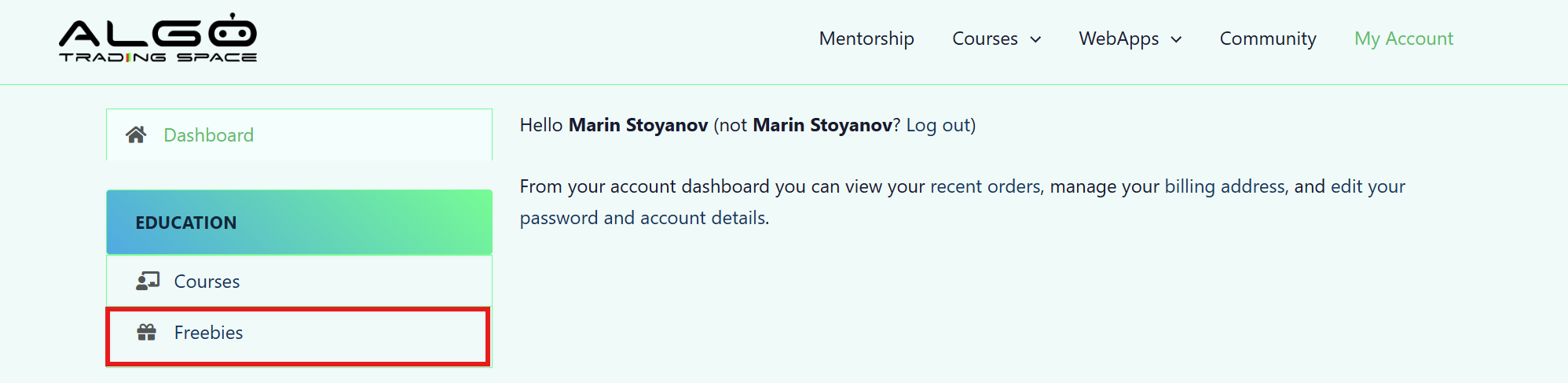The width and height of the screenshot is (1568, 383).
Task: Click the gift icon beside Freebies
Action: click(147, 333)
